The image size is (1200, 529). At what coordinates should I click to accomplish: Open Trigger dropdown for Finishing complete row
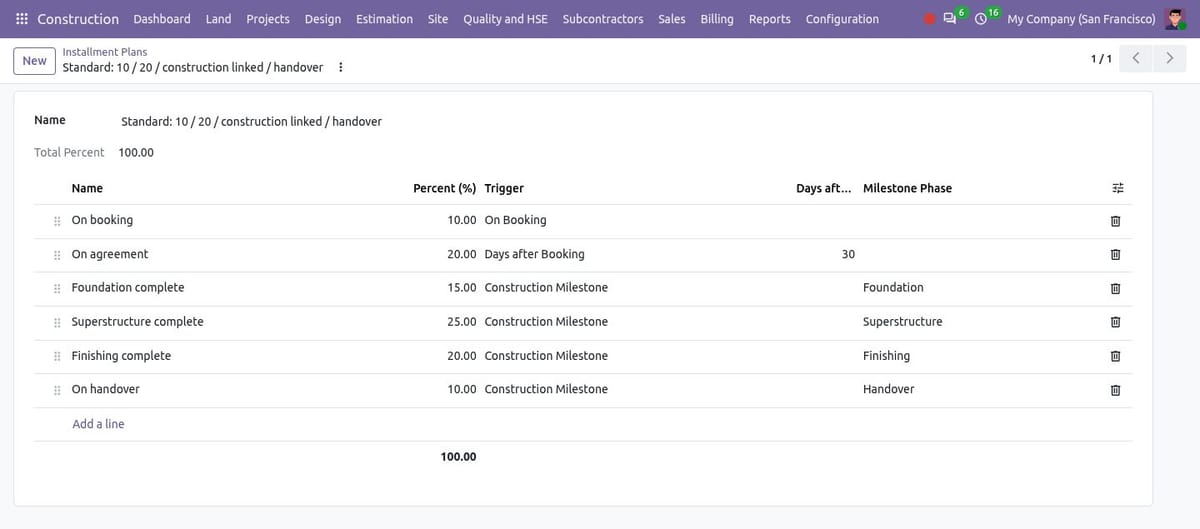(636, 355)
